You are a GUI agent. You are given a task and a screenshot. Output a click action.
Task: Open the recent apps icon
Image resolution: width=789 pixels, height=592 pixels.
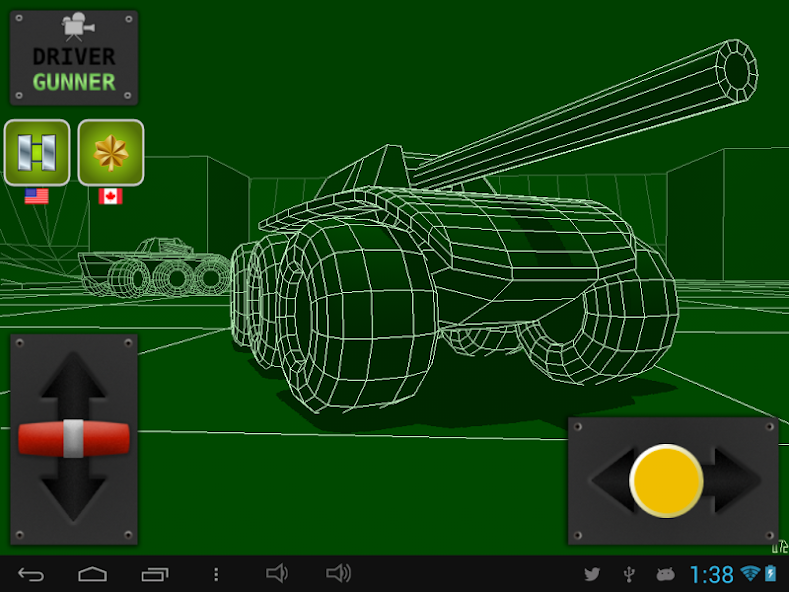point(155,574)
